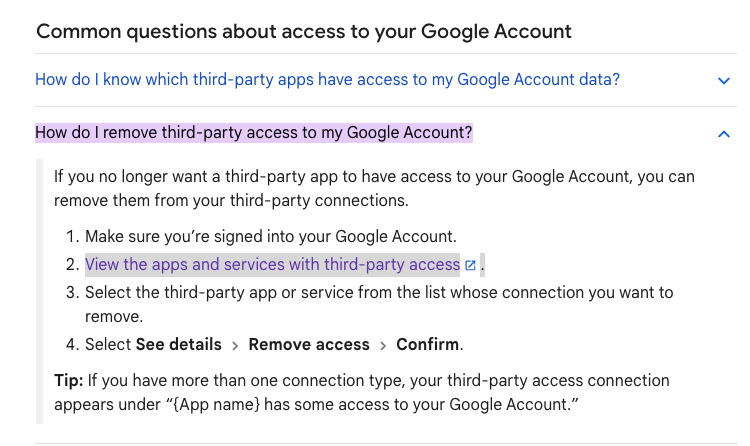This screenshot has height=446, width=750.
Task: Collapse the "How do I remove third-party access" question
Action: coord(253,133)
